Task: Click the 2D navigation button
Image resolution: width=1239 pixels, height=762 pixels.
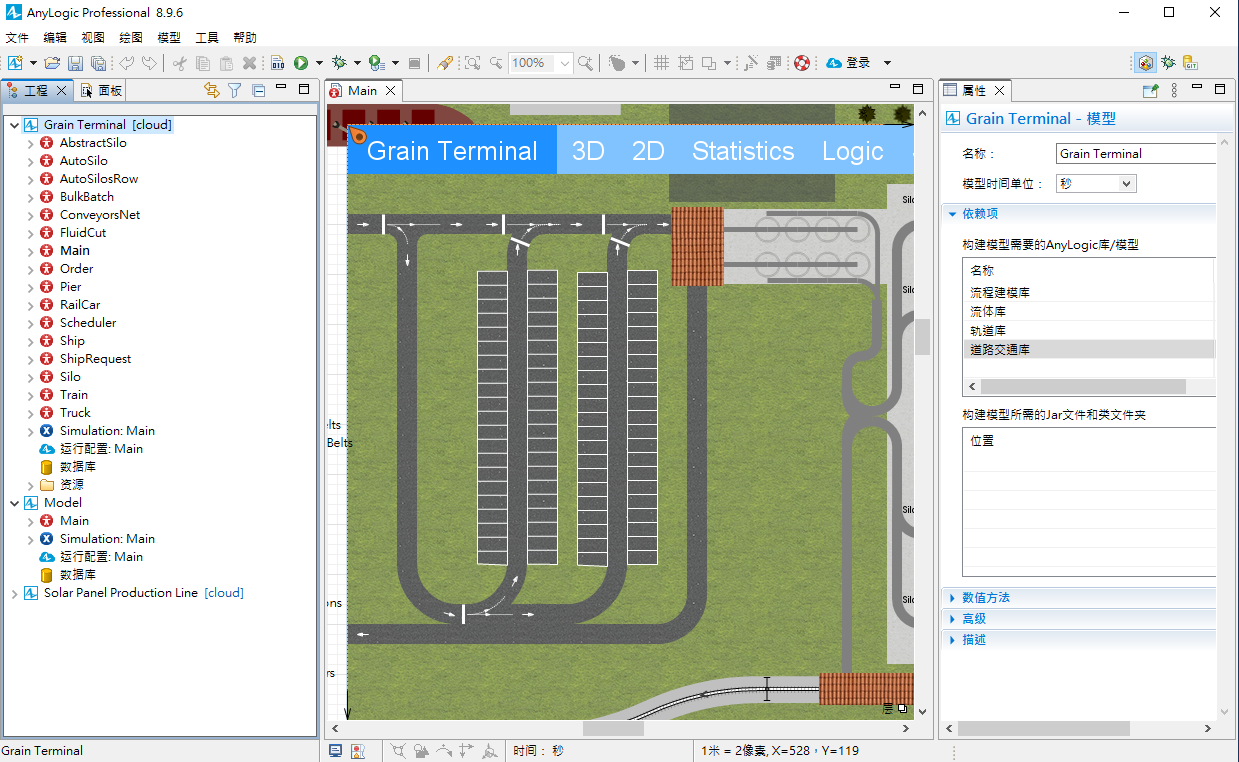Action: pyautogui.click(x=648, y=151)
